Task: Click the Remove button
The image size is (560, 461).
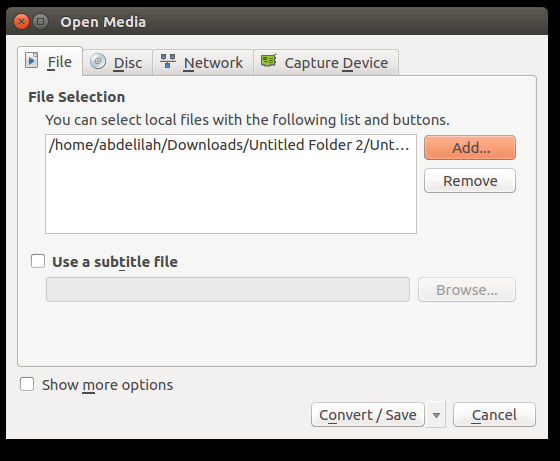Action: (470, 181)
